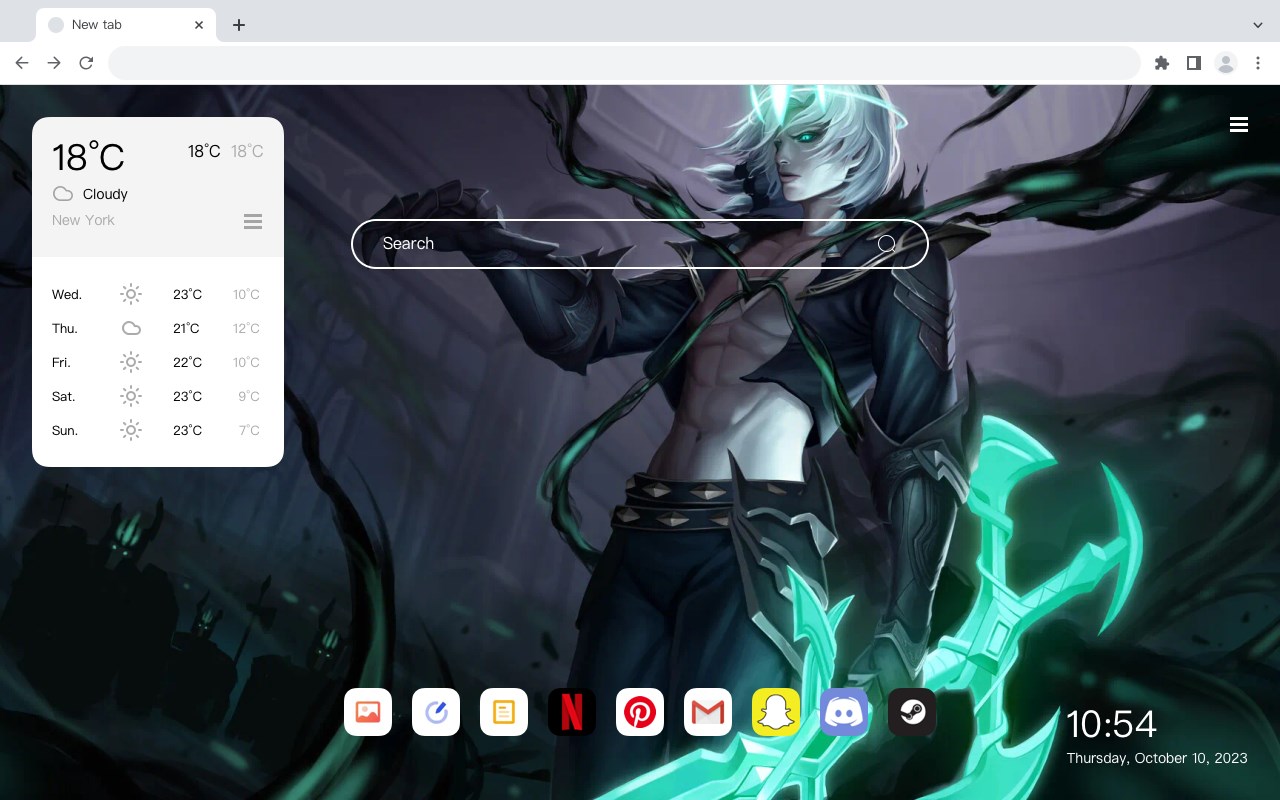Open the Discord shortcut
The width and height of the screenshot is (1280, 800).
coord(844,712)
